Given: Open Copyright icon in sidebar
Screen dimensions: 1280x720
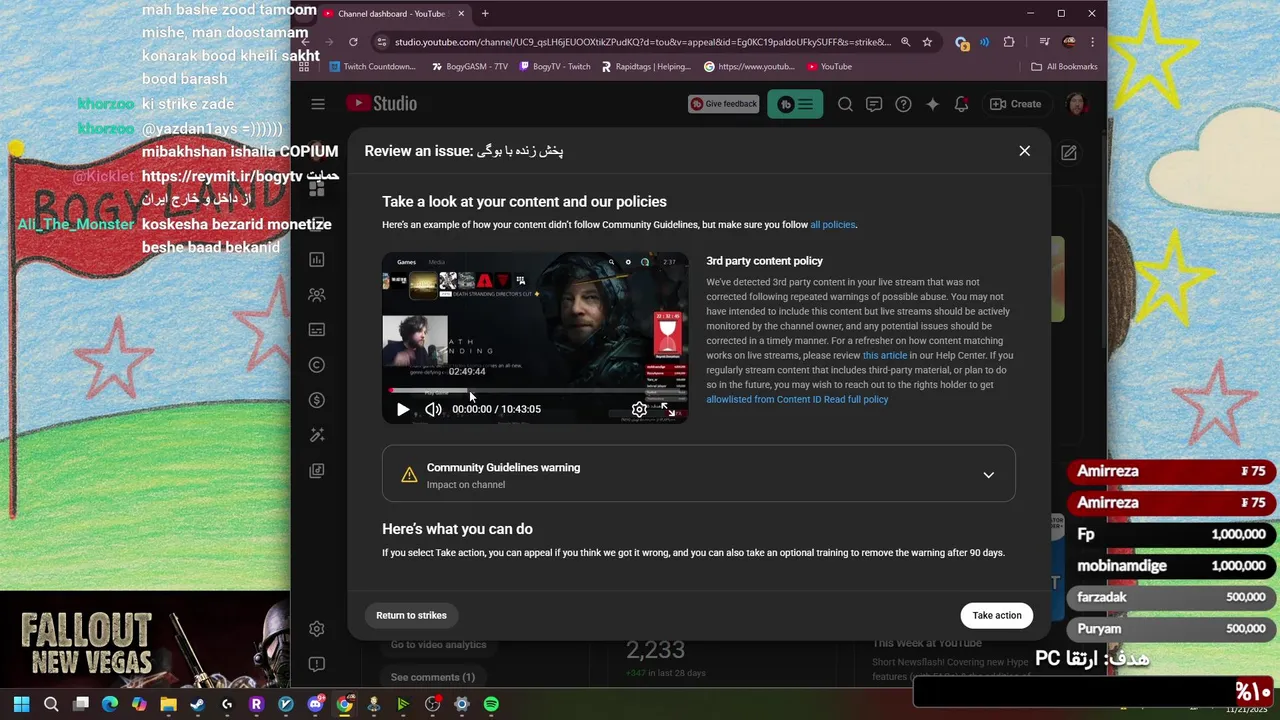Looking at the screenshot, I should point(317,365).
